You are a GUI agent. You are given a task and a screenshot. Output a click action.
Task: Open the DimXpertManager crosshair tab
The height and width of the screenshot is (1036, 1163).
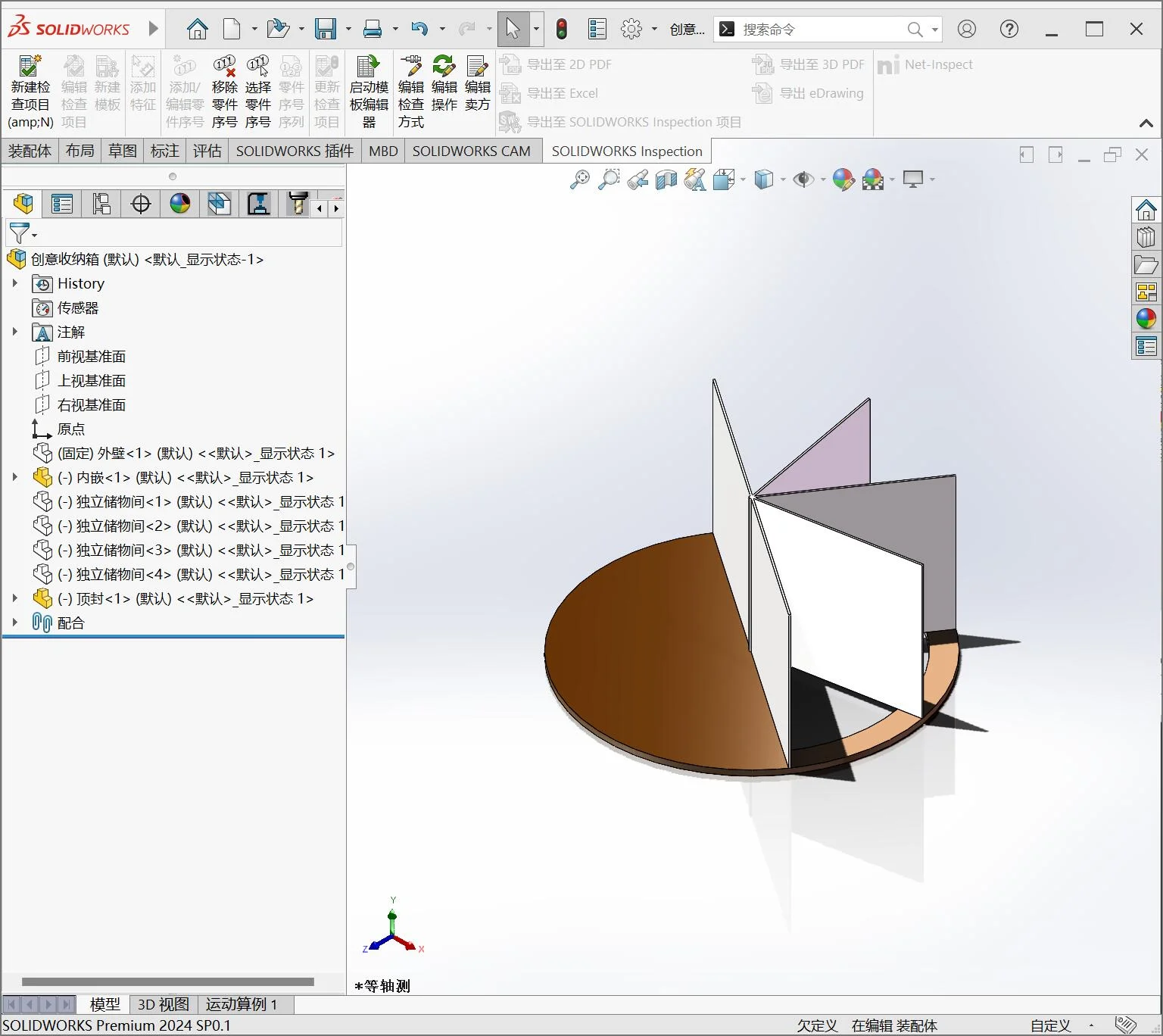coord(141,204)
